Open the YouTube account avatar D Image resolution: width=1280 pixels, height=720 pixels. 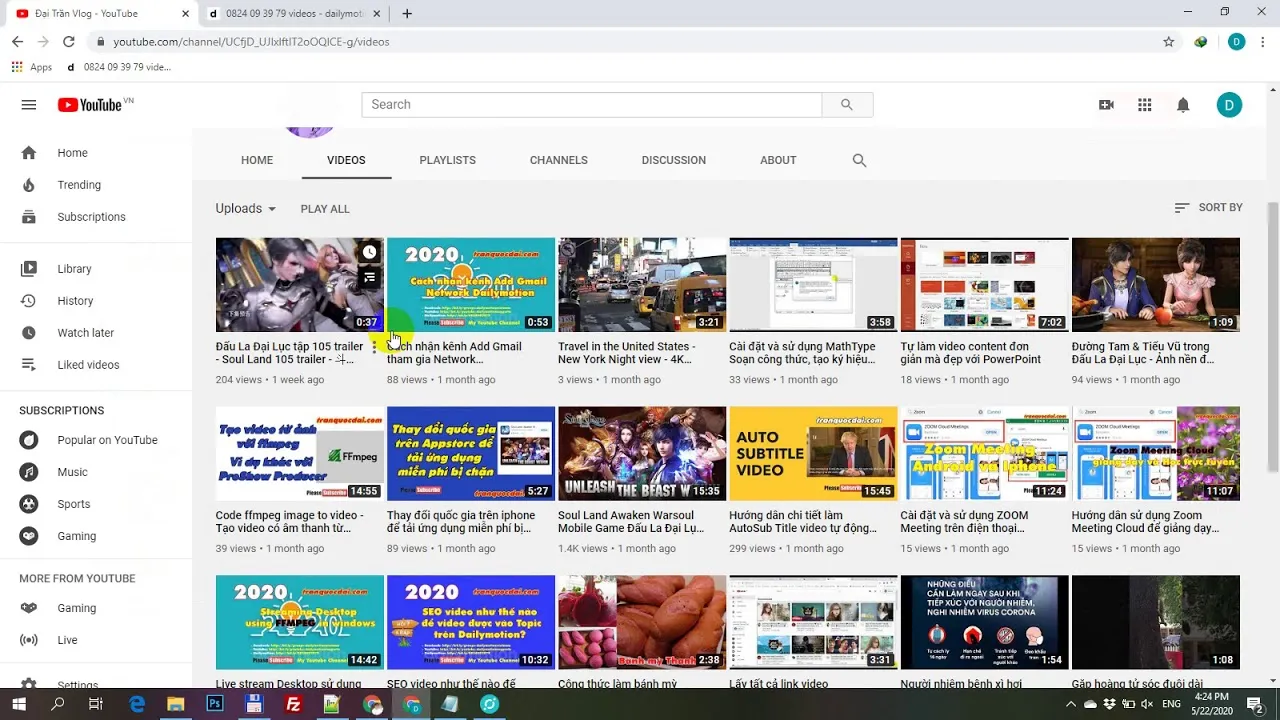[x=1229, y=105]
